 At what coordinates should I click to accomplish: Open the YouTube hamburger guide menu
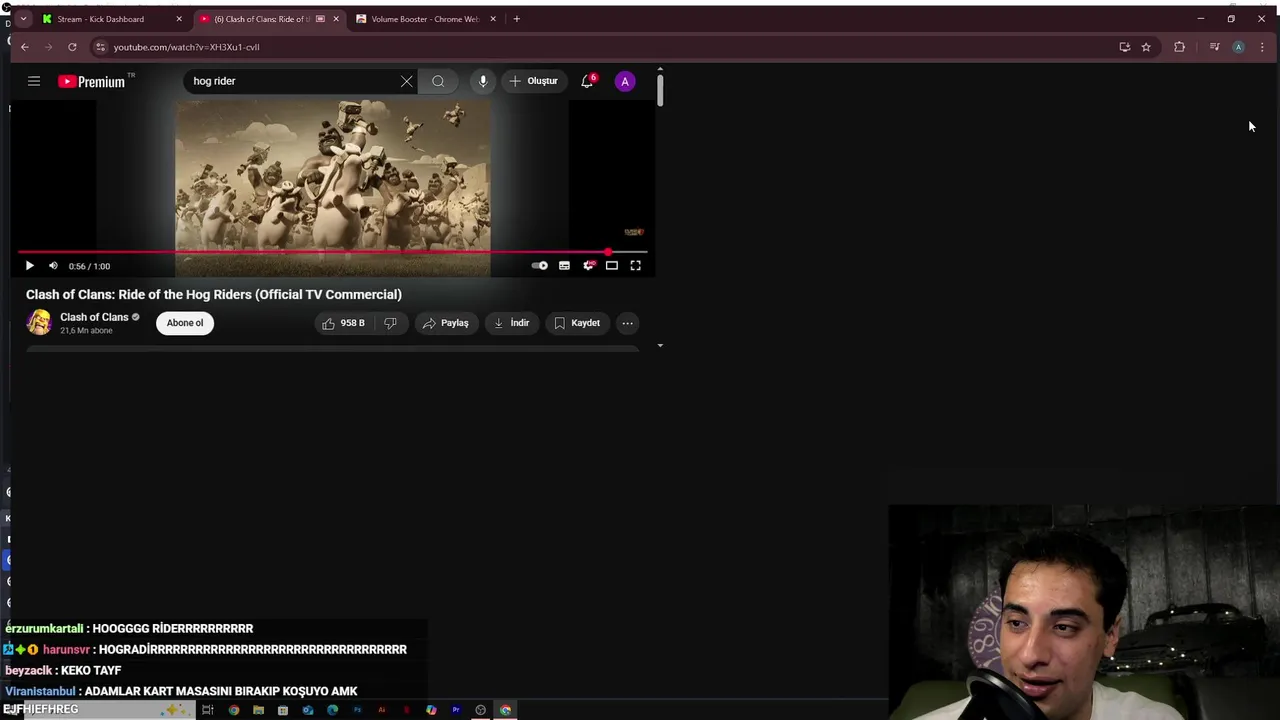pyautogui.click(x=34, y=81)
